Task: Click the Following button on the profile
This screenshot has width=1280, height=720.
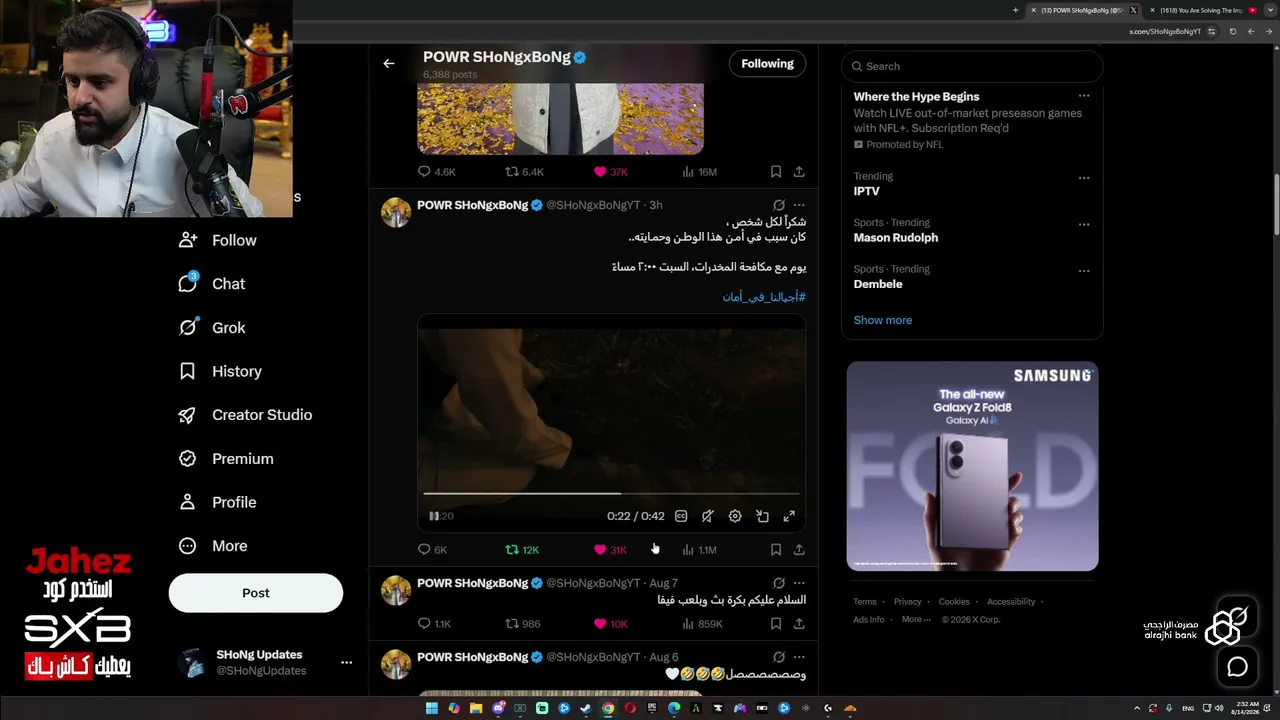Action: click(x=767, y=64)
